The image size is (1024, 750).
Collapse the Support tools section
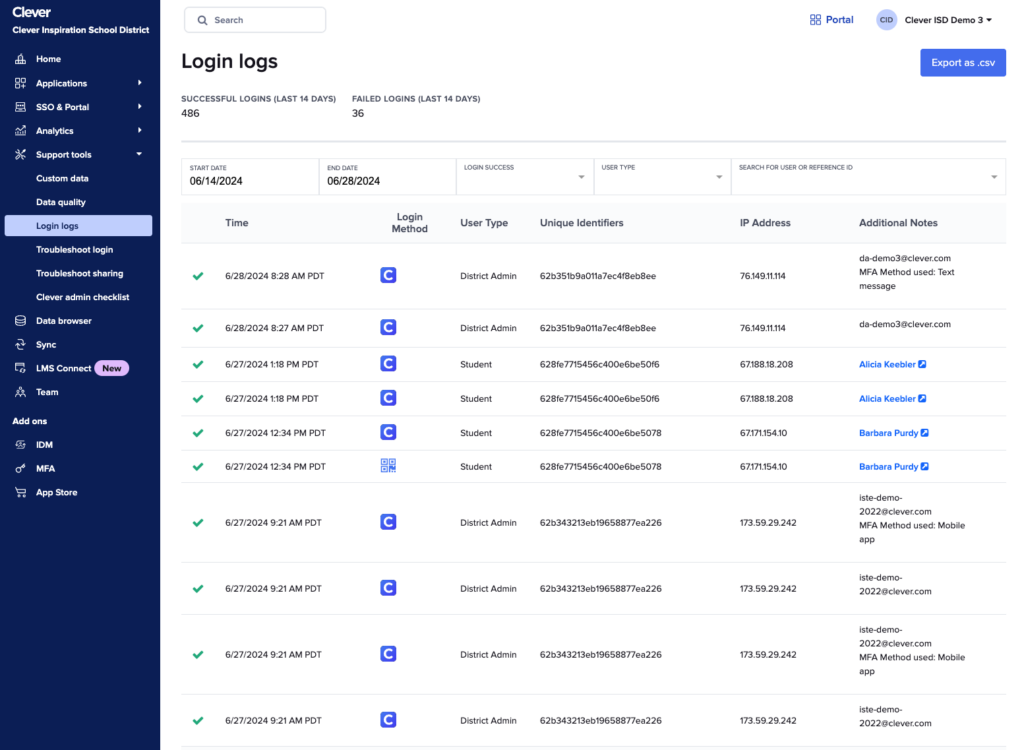point(139,154)
